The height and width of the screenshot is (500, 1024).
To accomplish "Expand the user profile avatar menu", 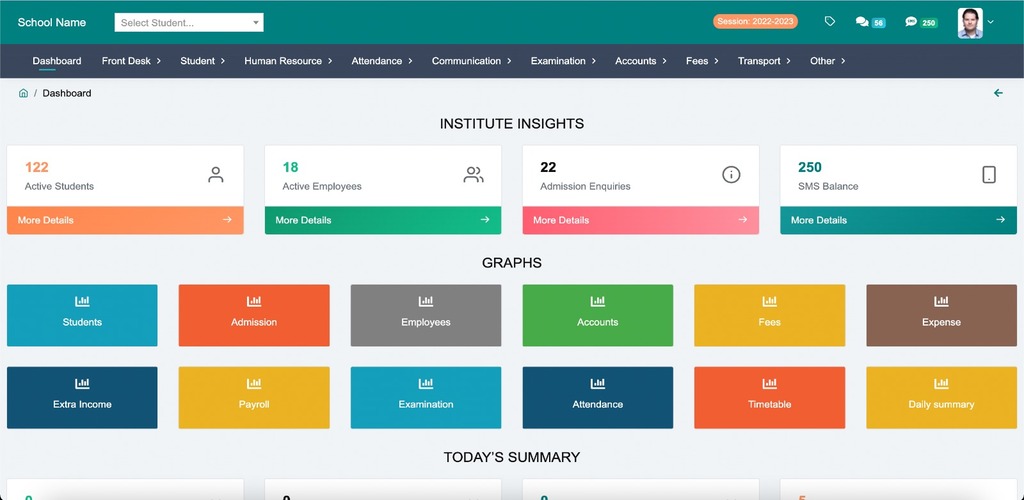I will 975,22.
